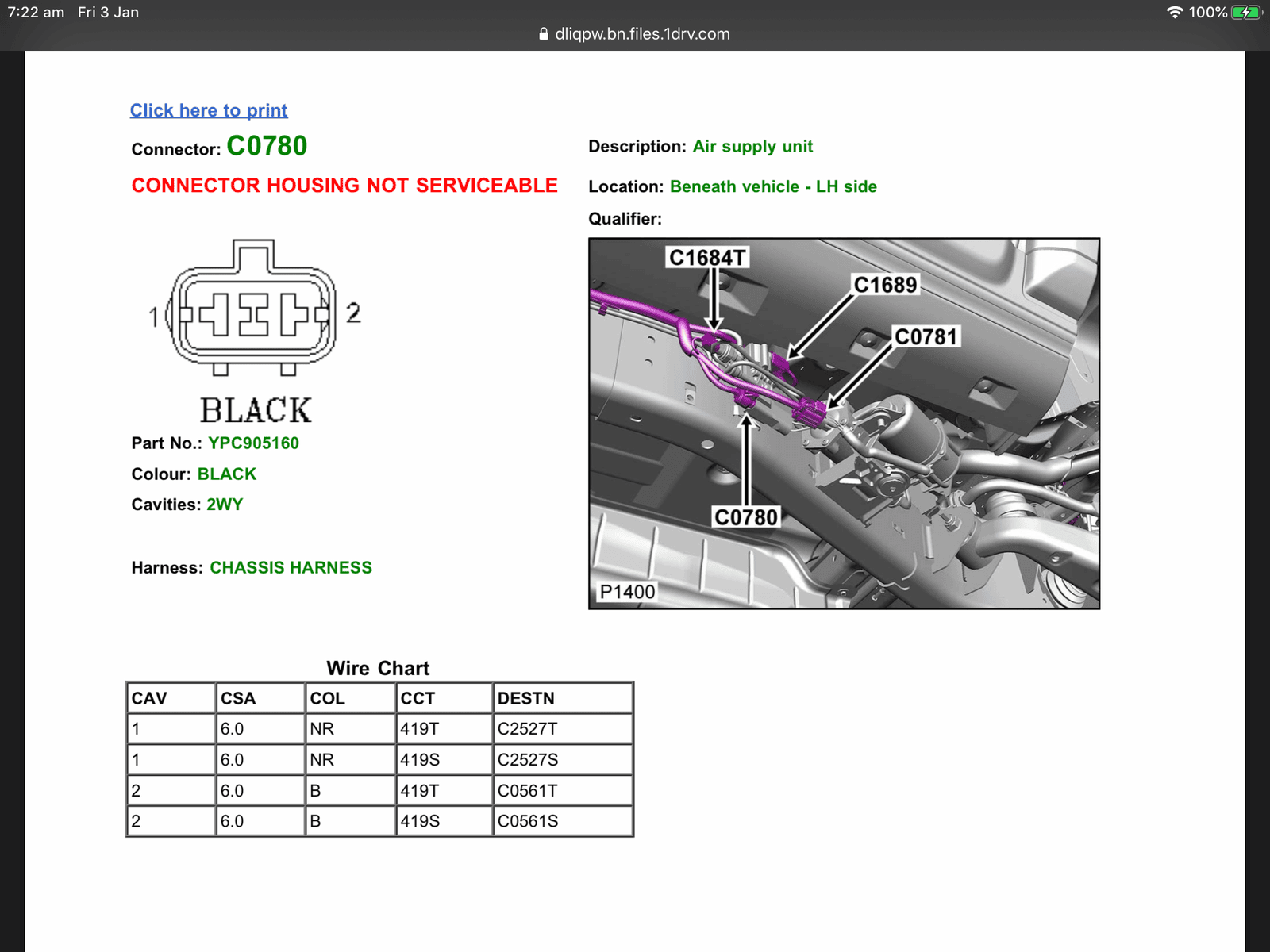Viewport: 1270px width, 952px height.
Task: Click the COL column header
Action: tap(350, 698)
